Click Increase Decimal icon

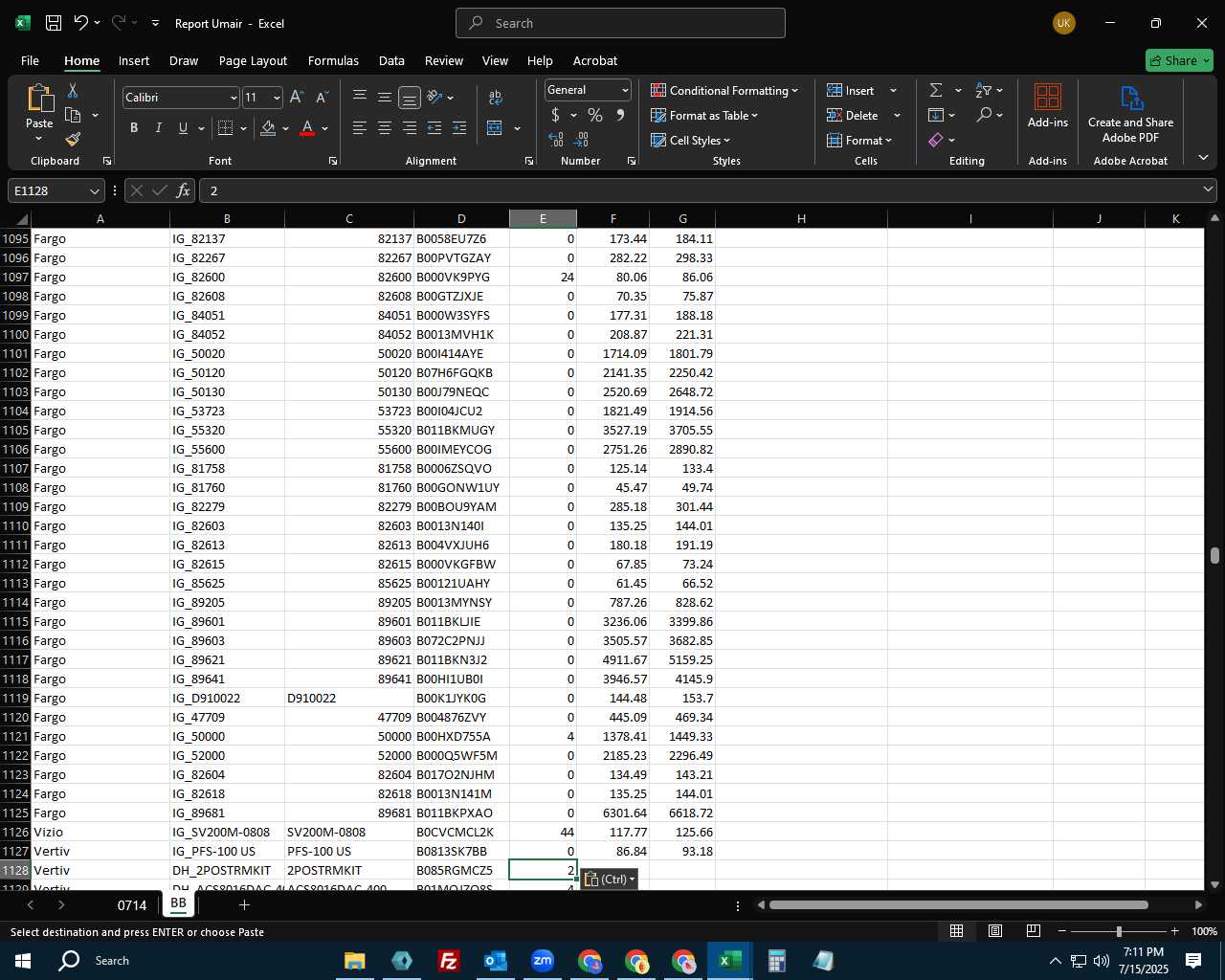[556, 140]
